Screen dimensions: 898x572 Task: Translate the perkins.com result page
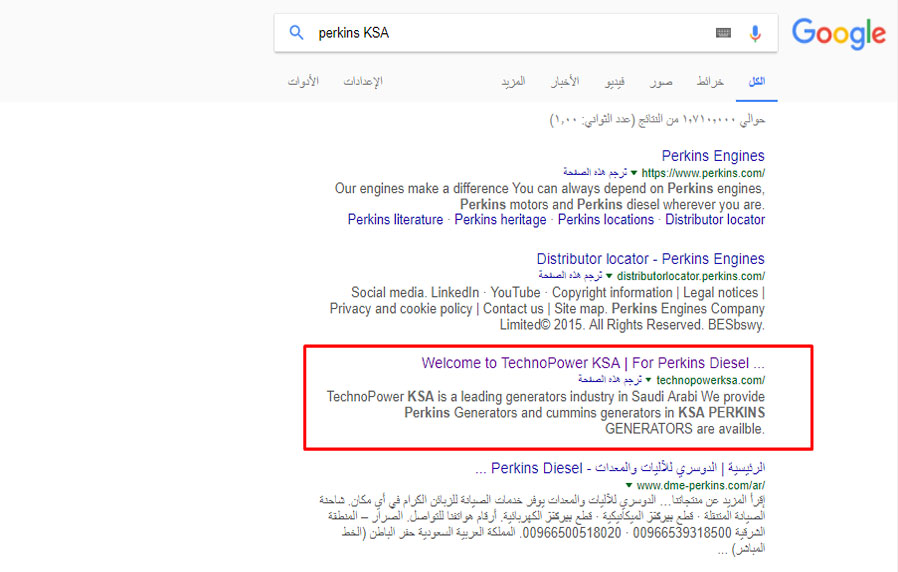pyautogui.click(x=595, y=172)
